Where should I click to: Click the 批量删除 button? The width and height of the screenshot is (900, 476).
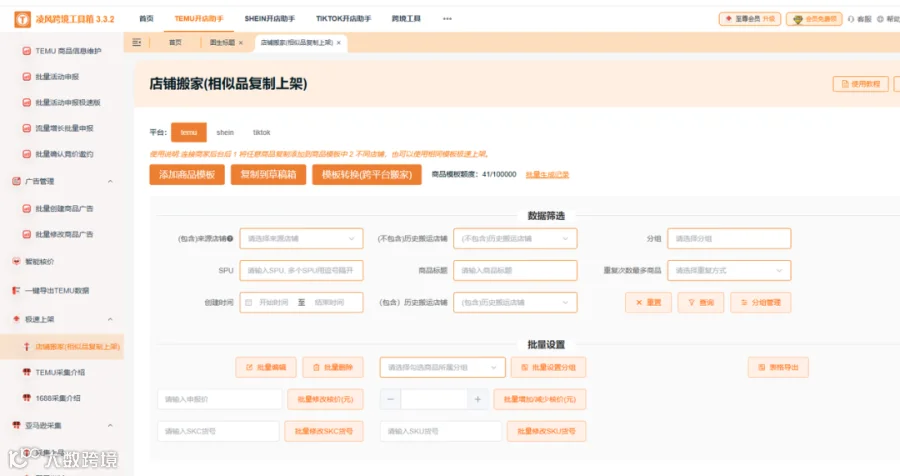click(333, 367)
